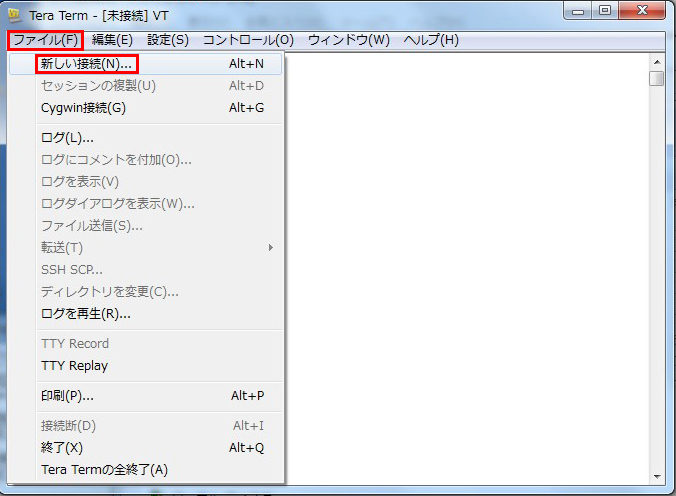Click the Tera Term title bar icon
The image size is (676, 496).
(15, 14)
